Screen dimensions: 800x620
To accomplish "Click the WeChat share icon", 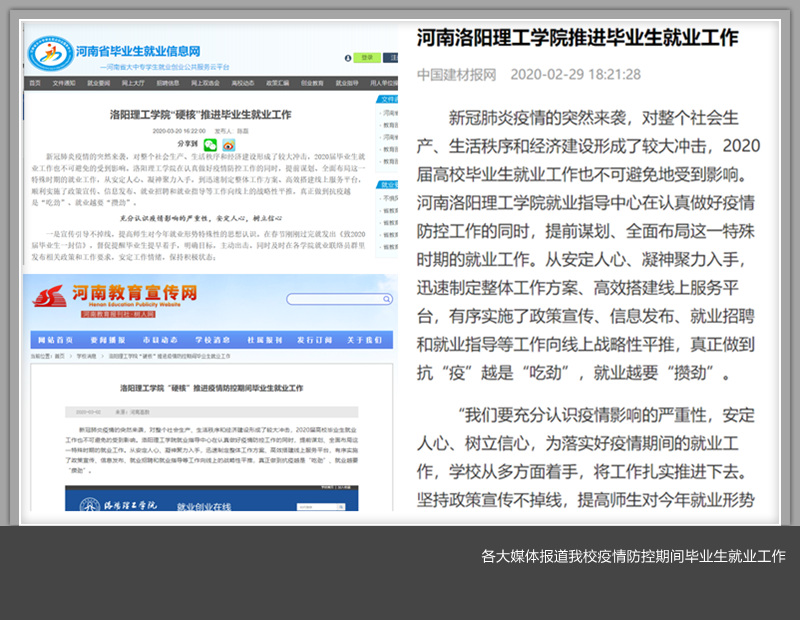I will pos(209,145).
